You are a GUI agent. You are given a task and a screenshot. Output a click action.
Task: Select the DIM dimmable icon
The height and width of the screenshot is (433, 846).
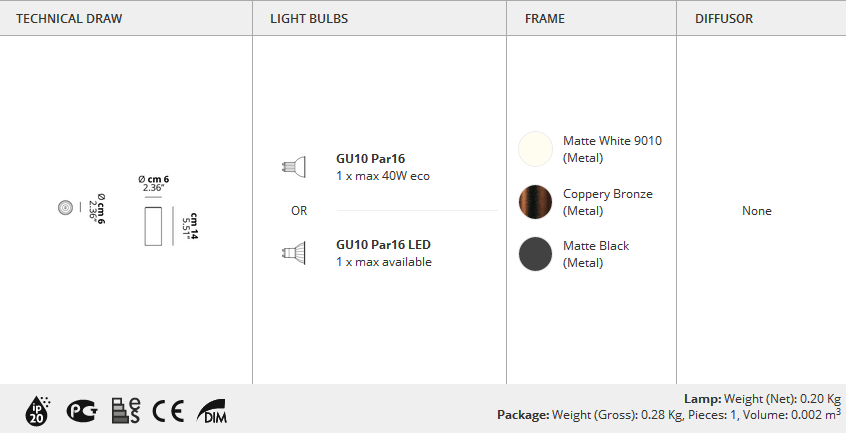click(211, 410)
